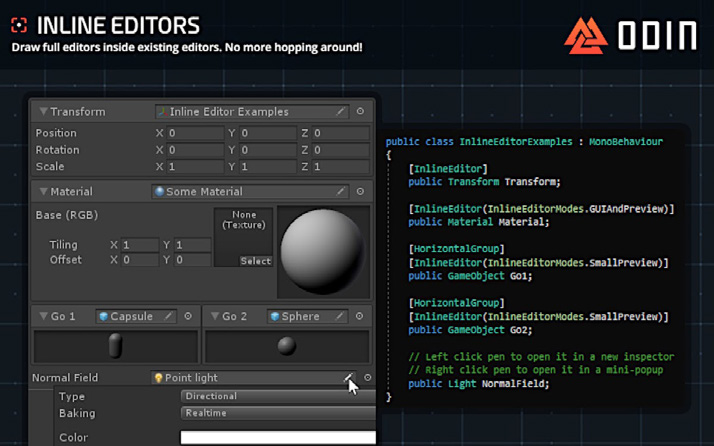Screen dimensions: 714x446
Task: Open the object picker circle for Material
Action: coord(360,191)
